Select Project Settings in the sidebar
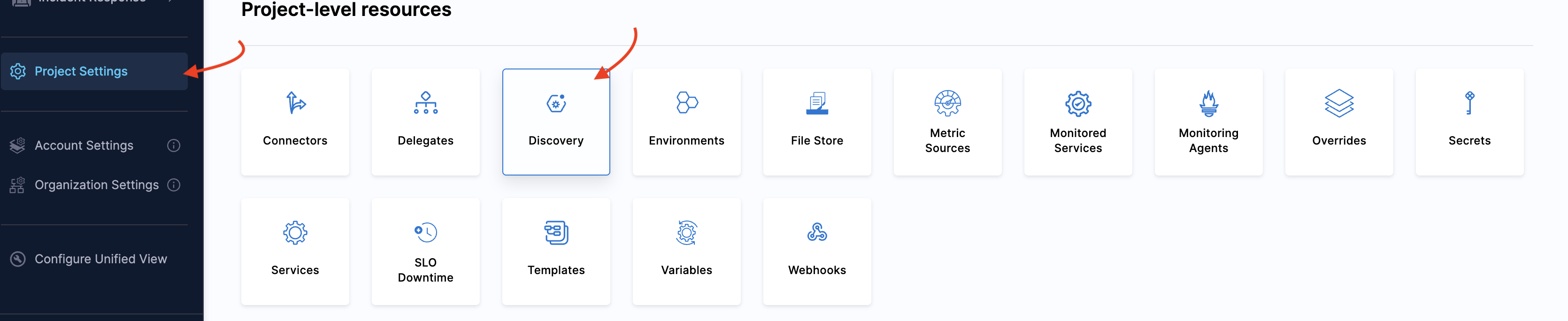The image size is (1568, 321). (x=81, y=72)
